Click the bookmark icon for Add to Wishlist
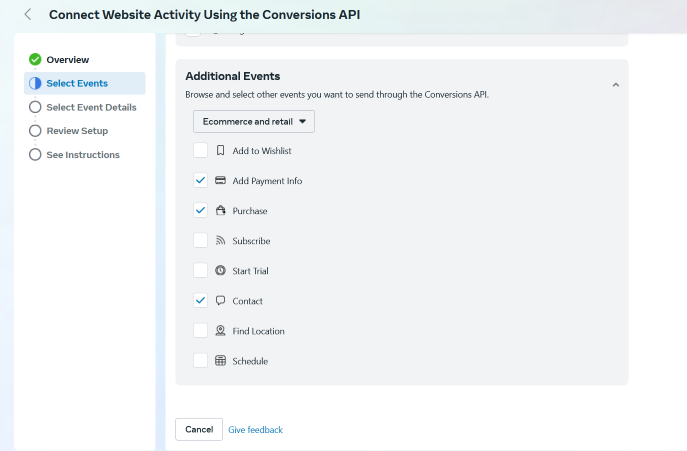This screenshot has height=451, width=687. pos(220,151)
